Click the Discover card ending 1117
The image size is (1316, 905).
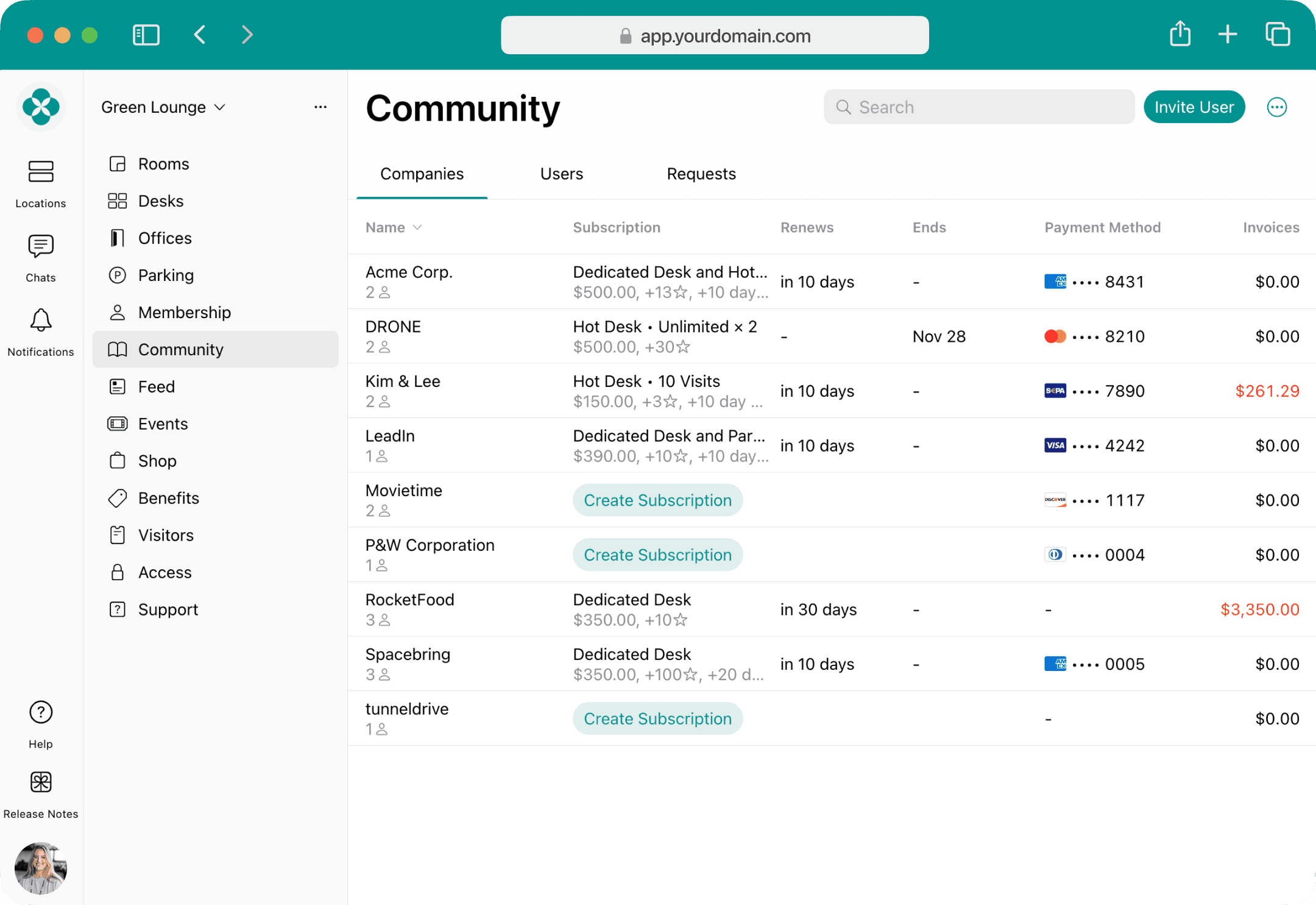tap(1094, 500)
